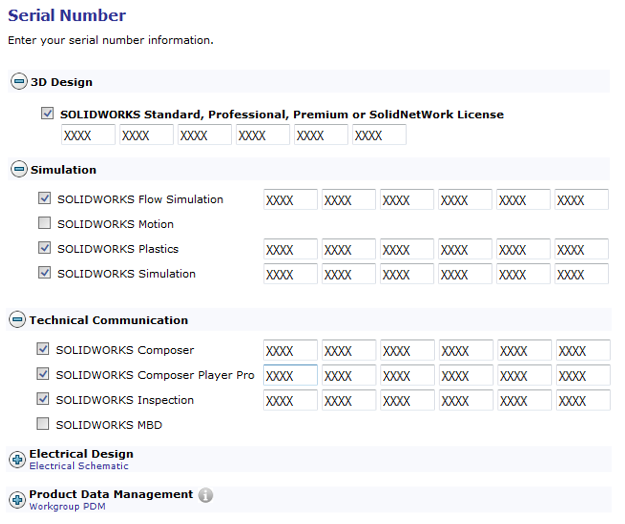625x524 pixels.
Task: Collapse the Simulation section
Action: click(19, 169)
